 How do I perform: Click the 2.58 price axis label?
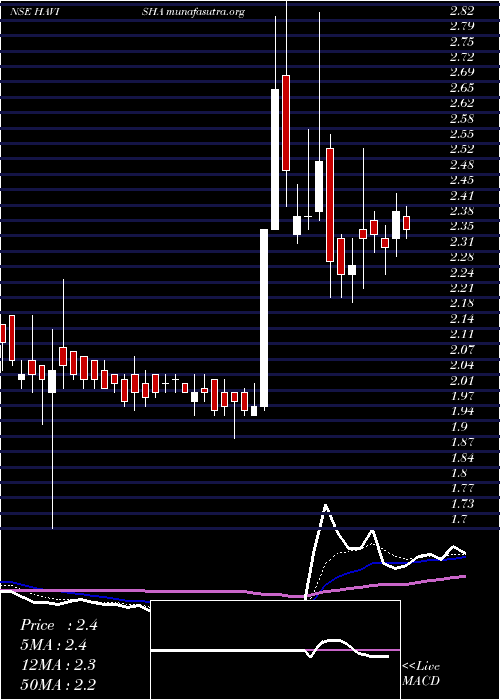tap(462, 119)
